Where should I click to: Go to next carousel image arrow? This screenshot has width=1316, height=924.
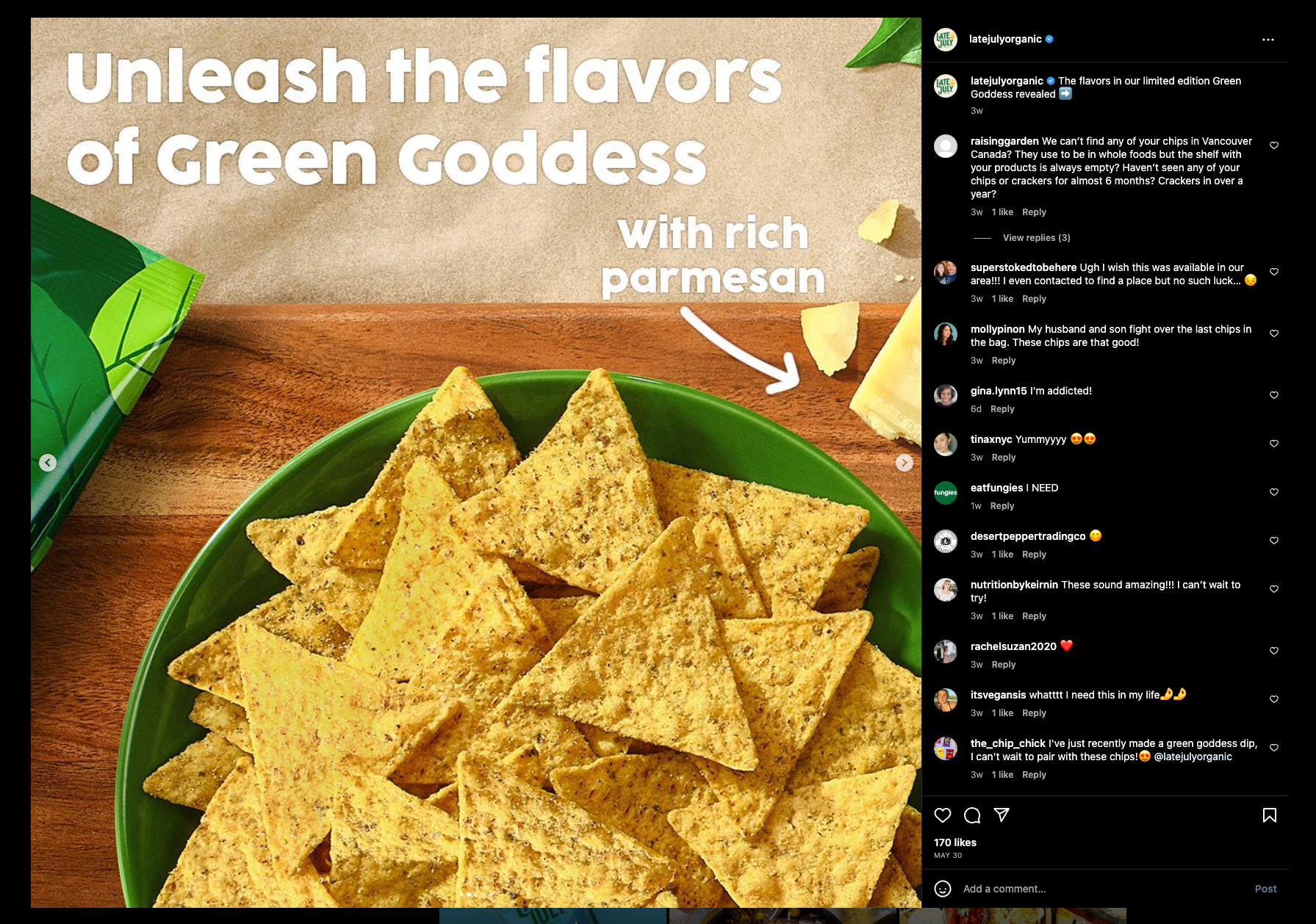[x=905, y=463]
